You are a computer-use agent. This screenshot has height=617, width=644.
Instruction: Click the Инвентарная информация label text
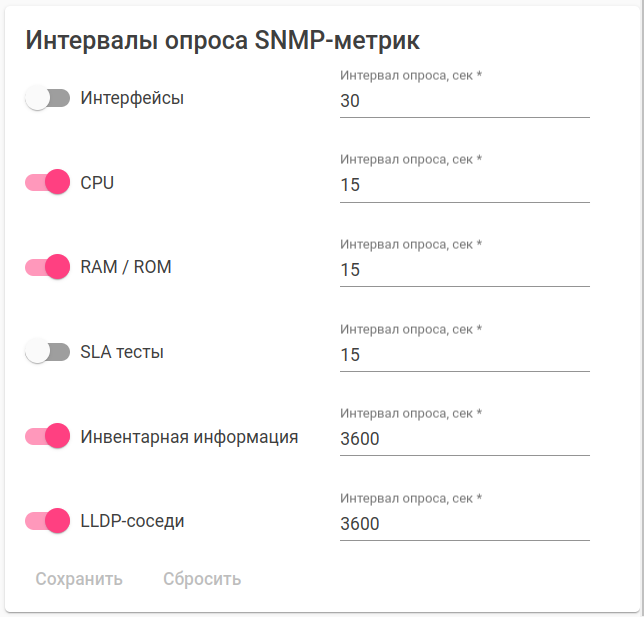(x=189, y=437)
